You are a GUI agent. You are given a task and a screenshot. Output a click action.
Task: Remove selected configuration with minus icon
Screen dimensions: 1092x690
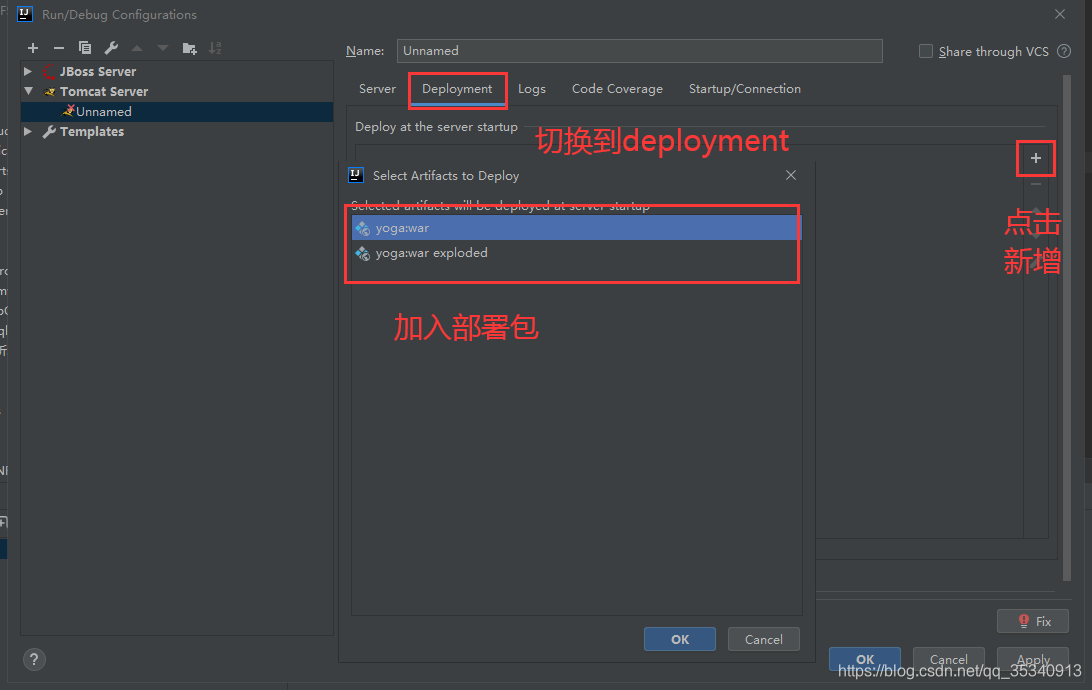coord(58,48)
